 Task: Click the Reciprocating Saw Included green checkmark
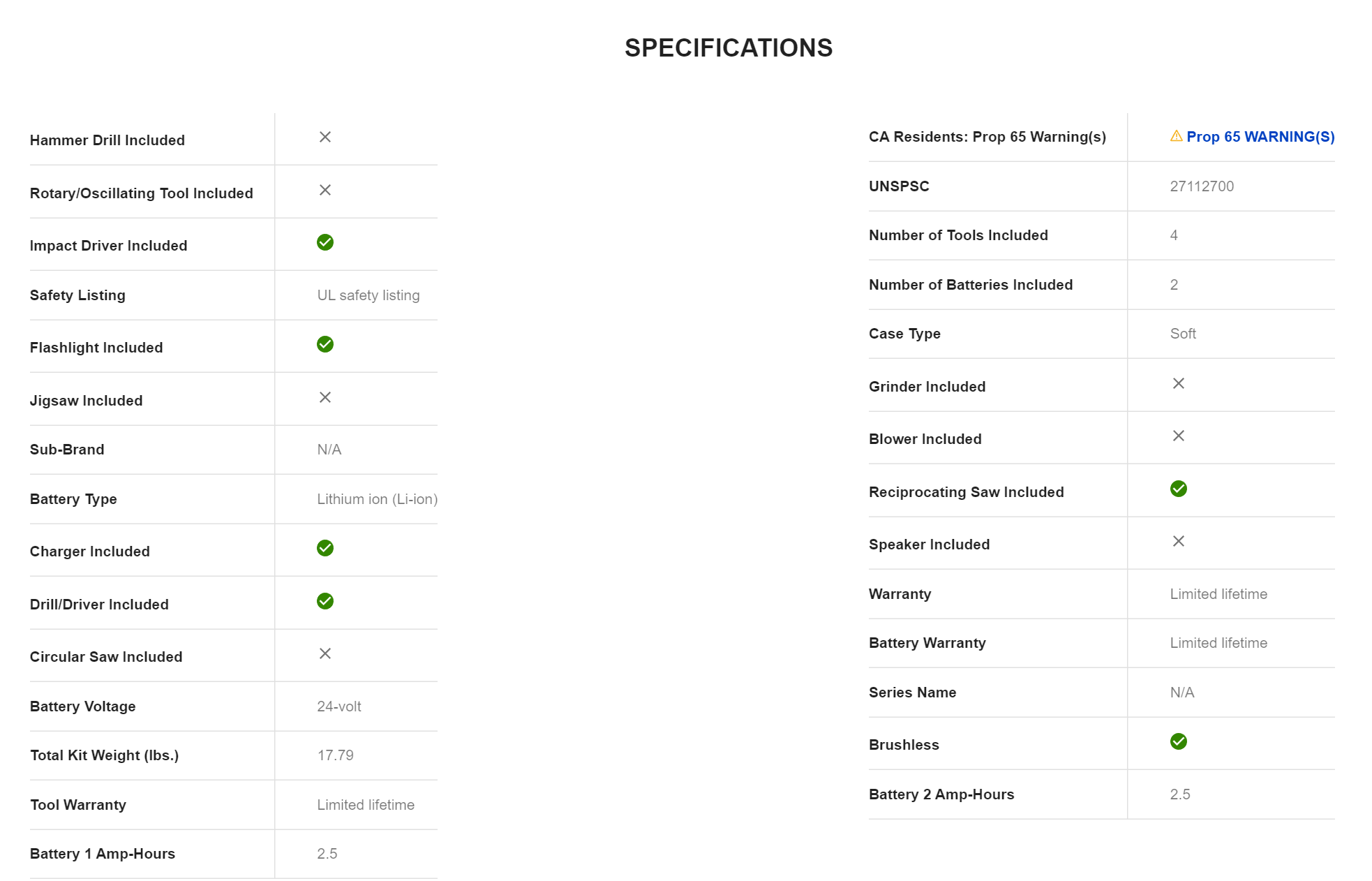tap(1179, 489)
